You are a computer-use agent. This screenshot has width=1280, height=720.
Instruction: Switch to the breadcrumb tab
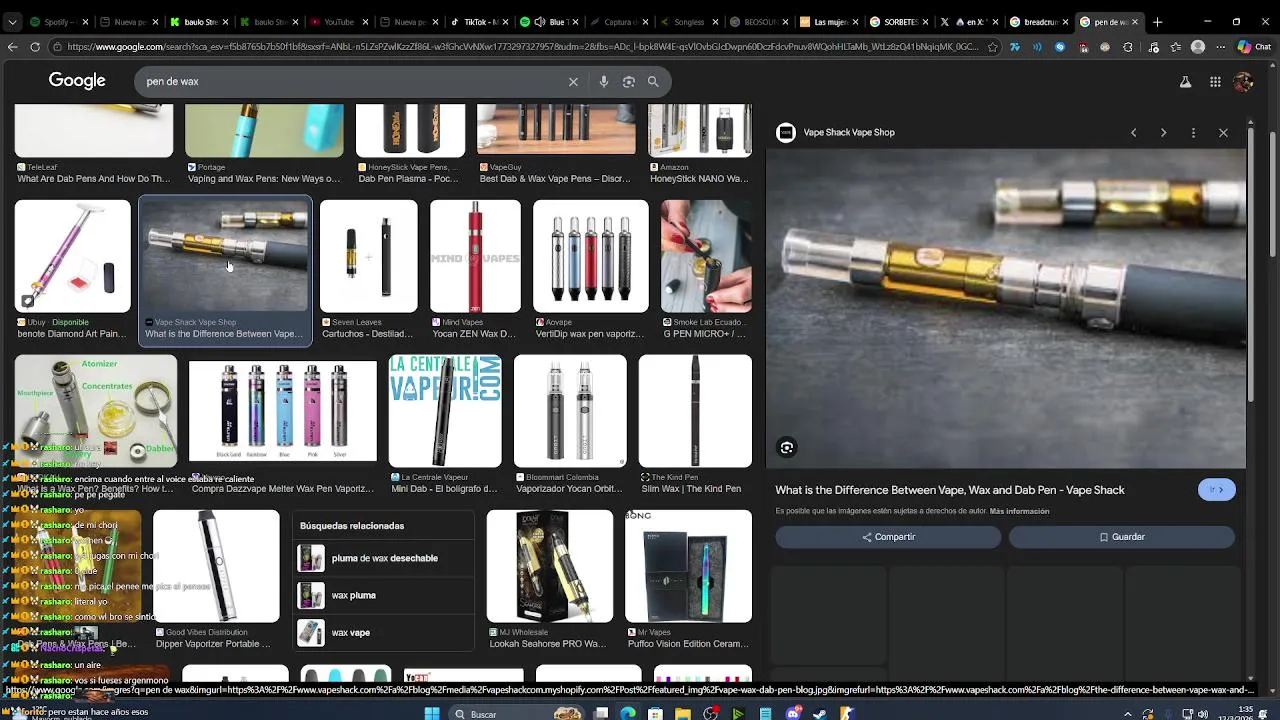[1039, 22]
